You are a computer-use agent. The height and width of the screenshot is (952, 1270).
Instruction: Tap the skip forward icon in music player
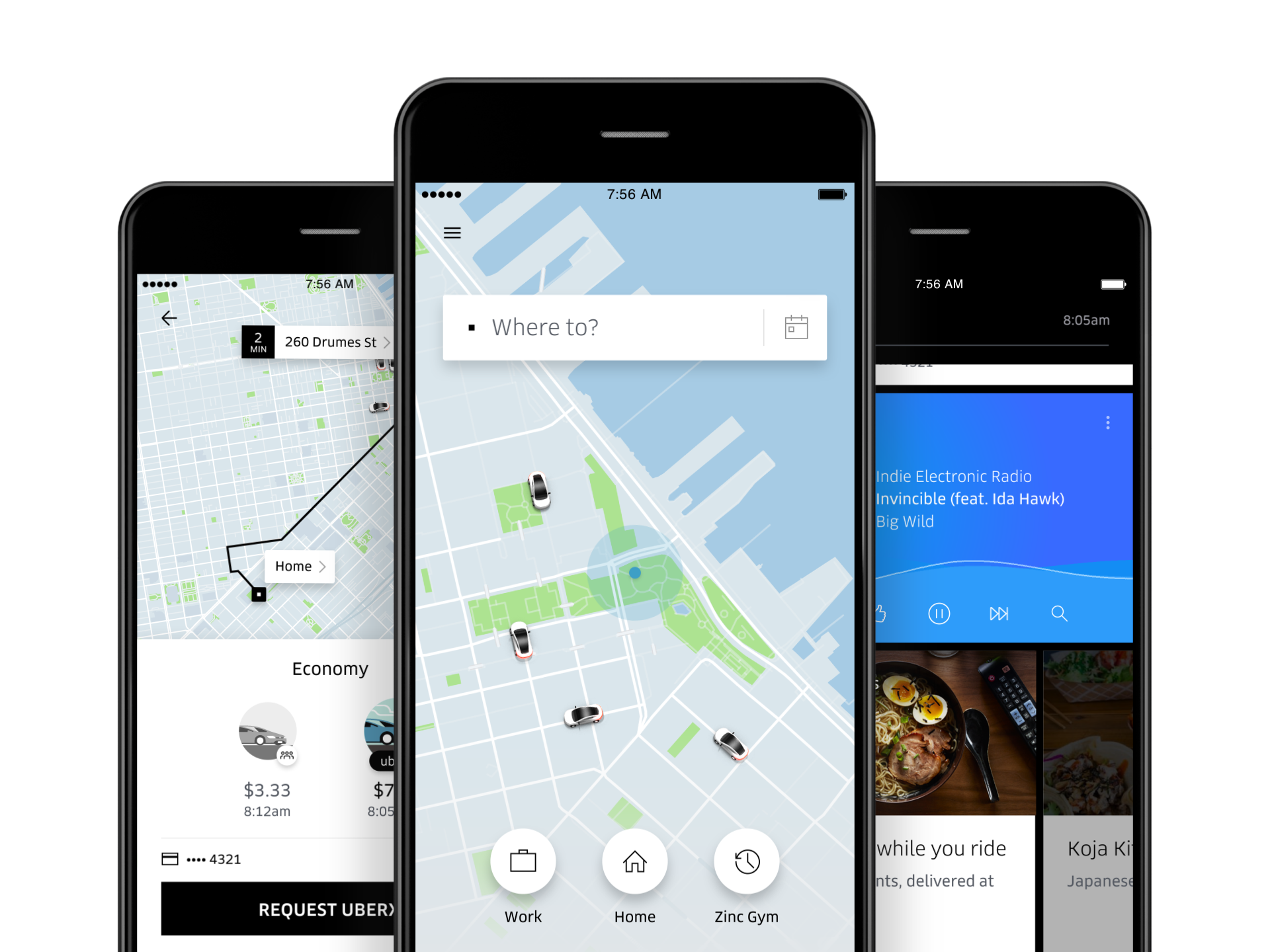(x=1000, y=612)
